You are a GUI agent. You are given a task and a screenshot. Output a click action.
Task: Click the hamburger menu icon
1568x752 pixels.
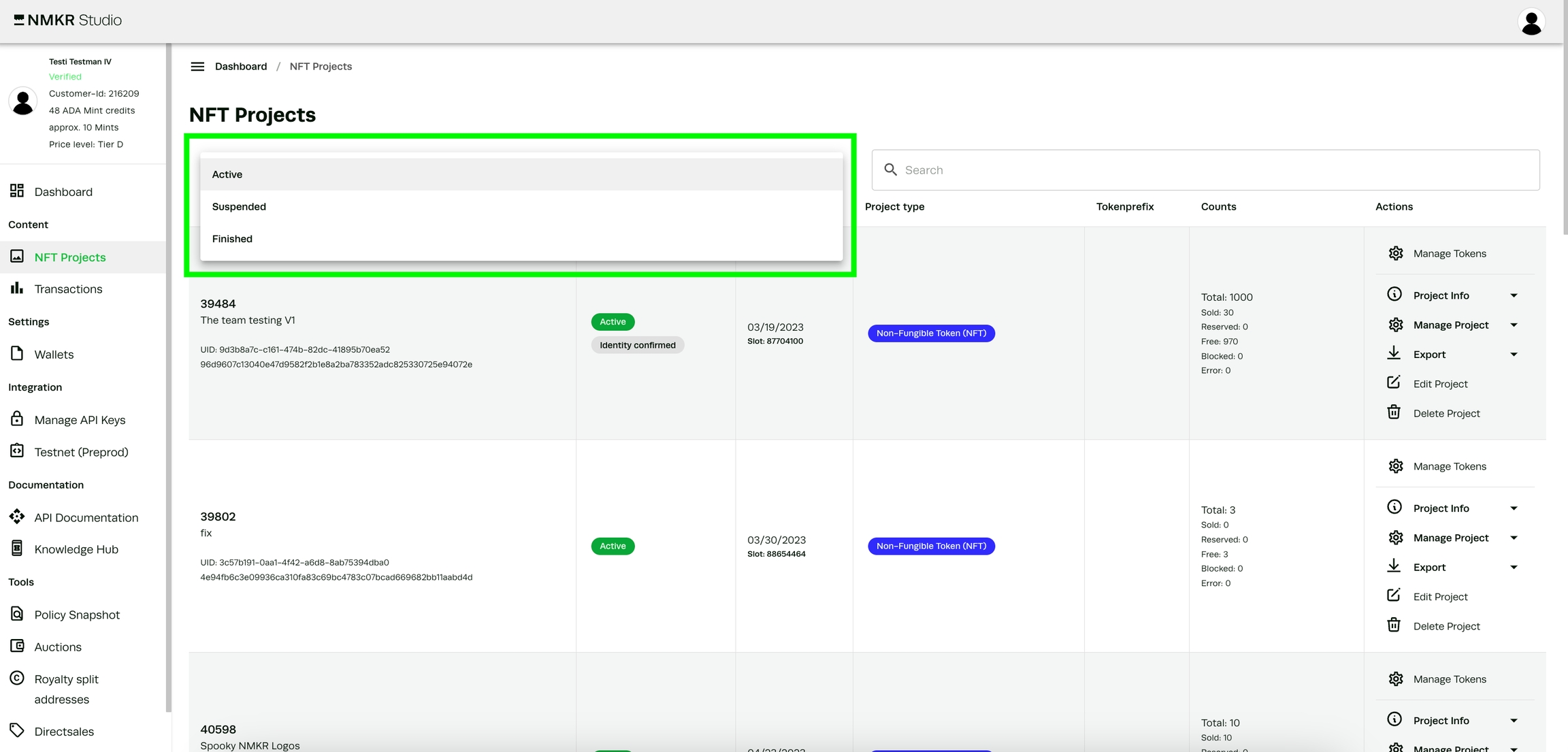[x=197, y=67]
